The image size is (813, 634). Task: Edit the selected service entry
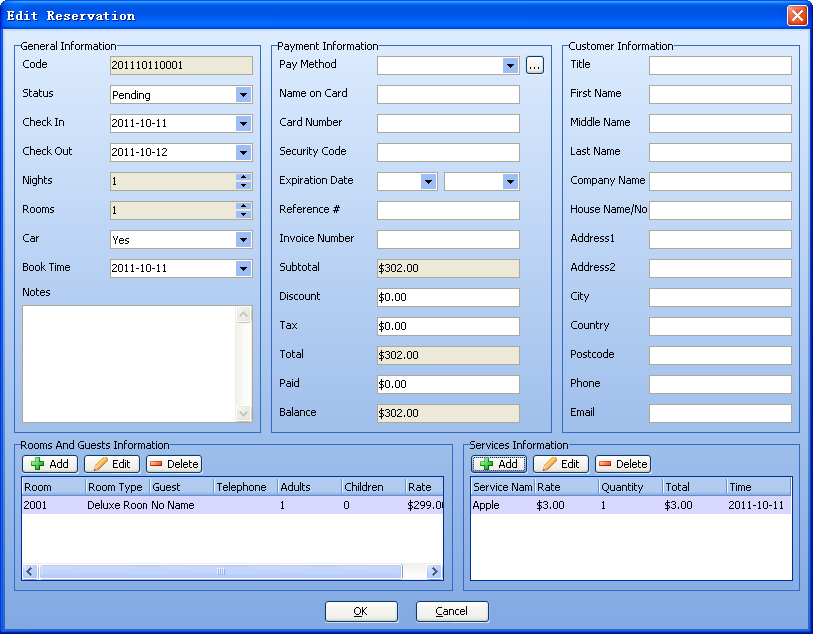(560, 464)
